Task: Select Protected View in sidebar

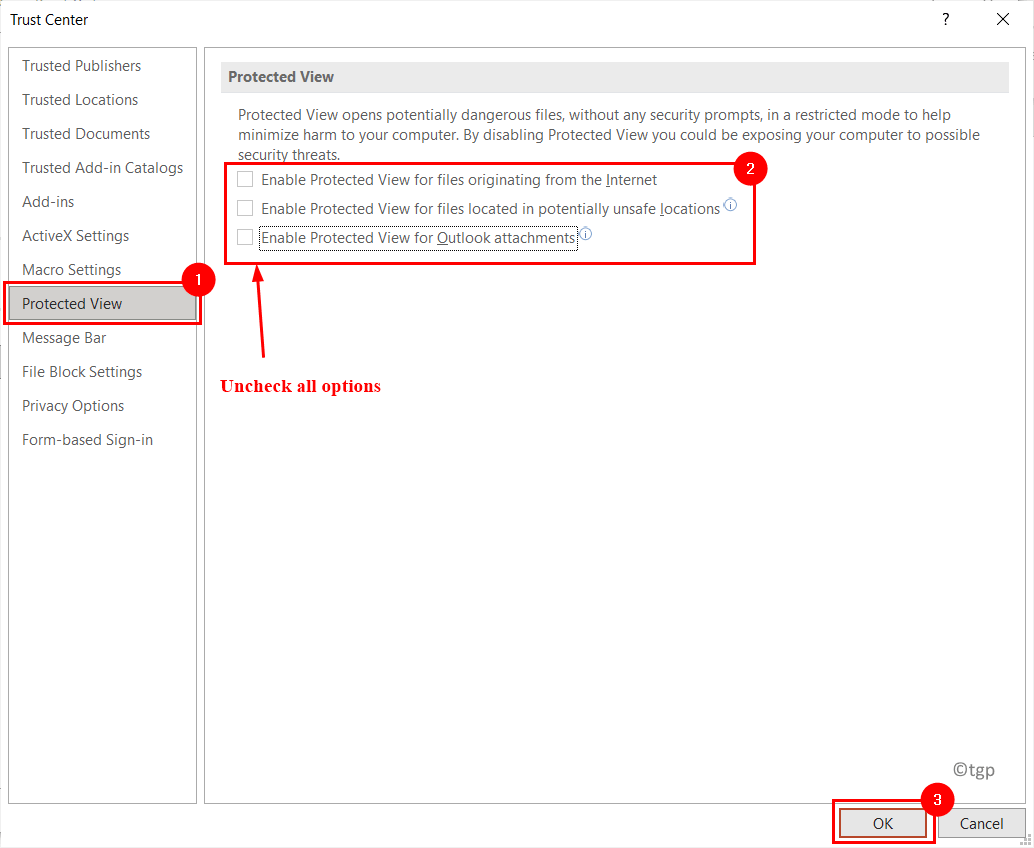Action: pyautogui.click(x=102, y=304)
